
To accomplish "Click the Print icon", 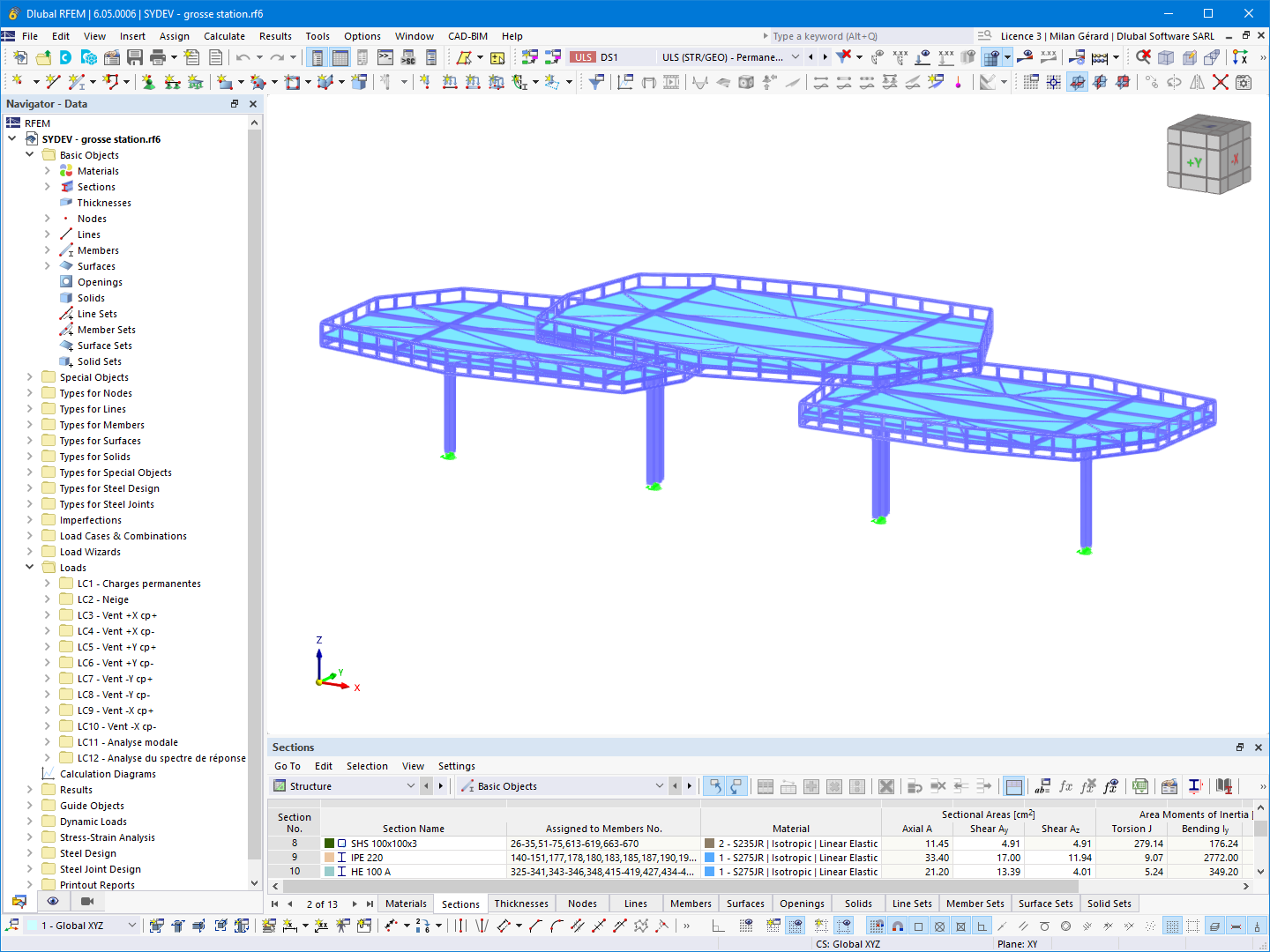I will tap(158, 57).
